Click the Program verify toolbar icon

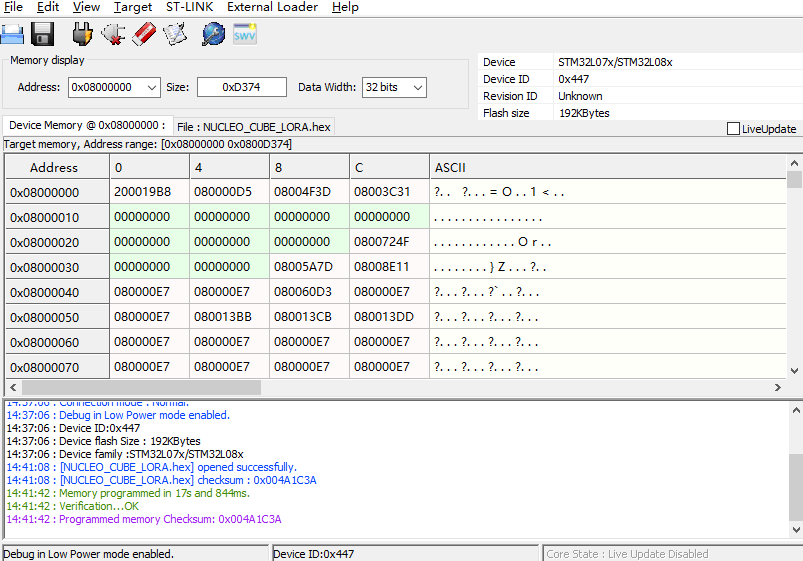(175, 34)
